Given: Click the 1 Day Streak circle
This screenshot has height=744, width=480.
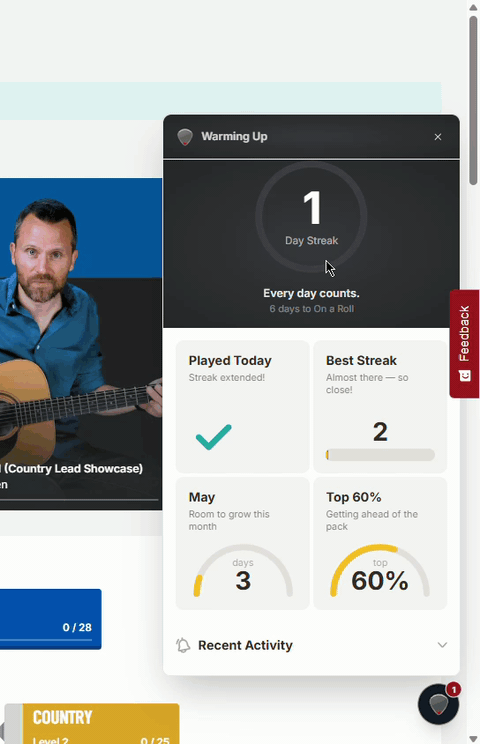Looking at the screenshot, I should click(x=311, y=217).
